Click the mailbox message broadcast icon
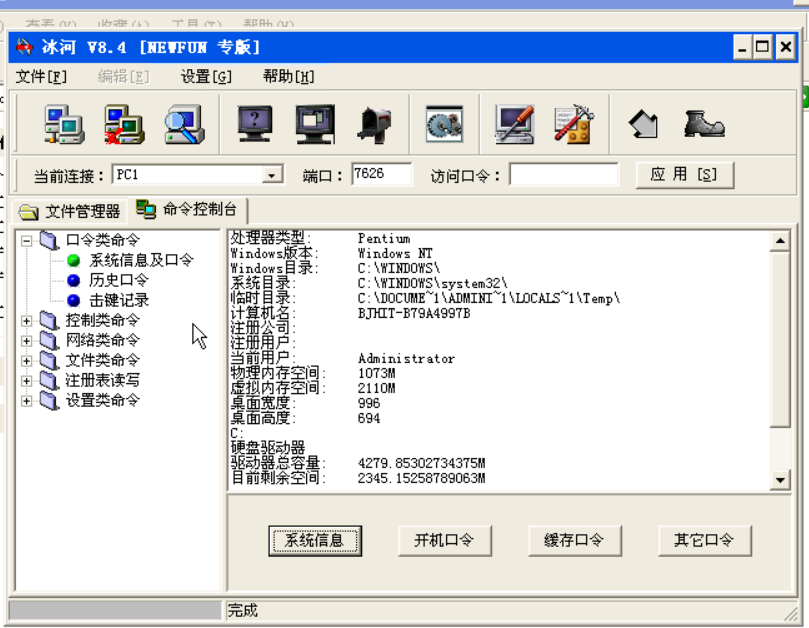 [x=375, y=124]
